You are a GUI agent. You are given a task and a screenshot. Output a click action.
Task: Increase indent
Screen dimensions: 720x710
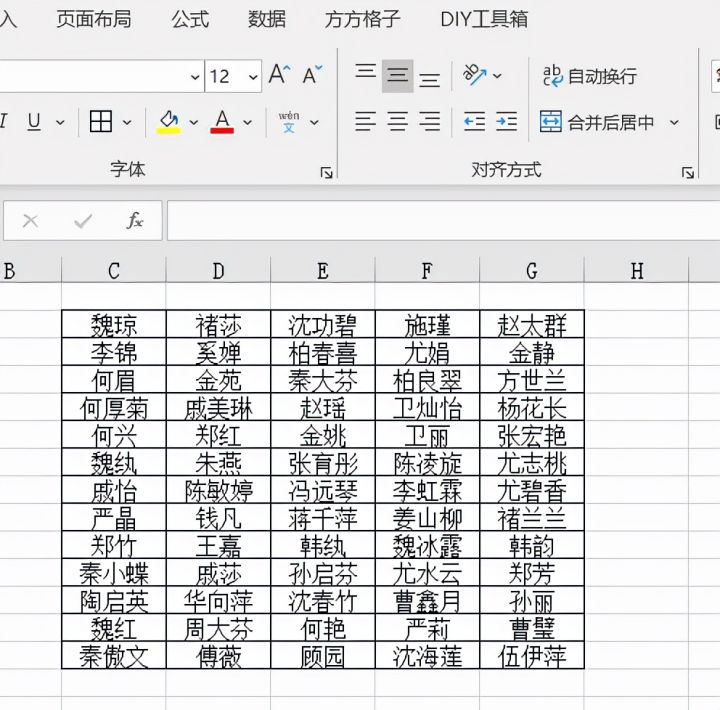[506, 122]
